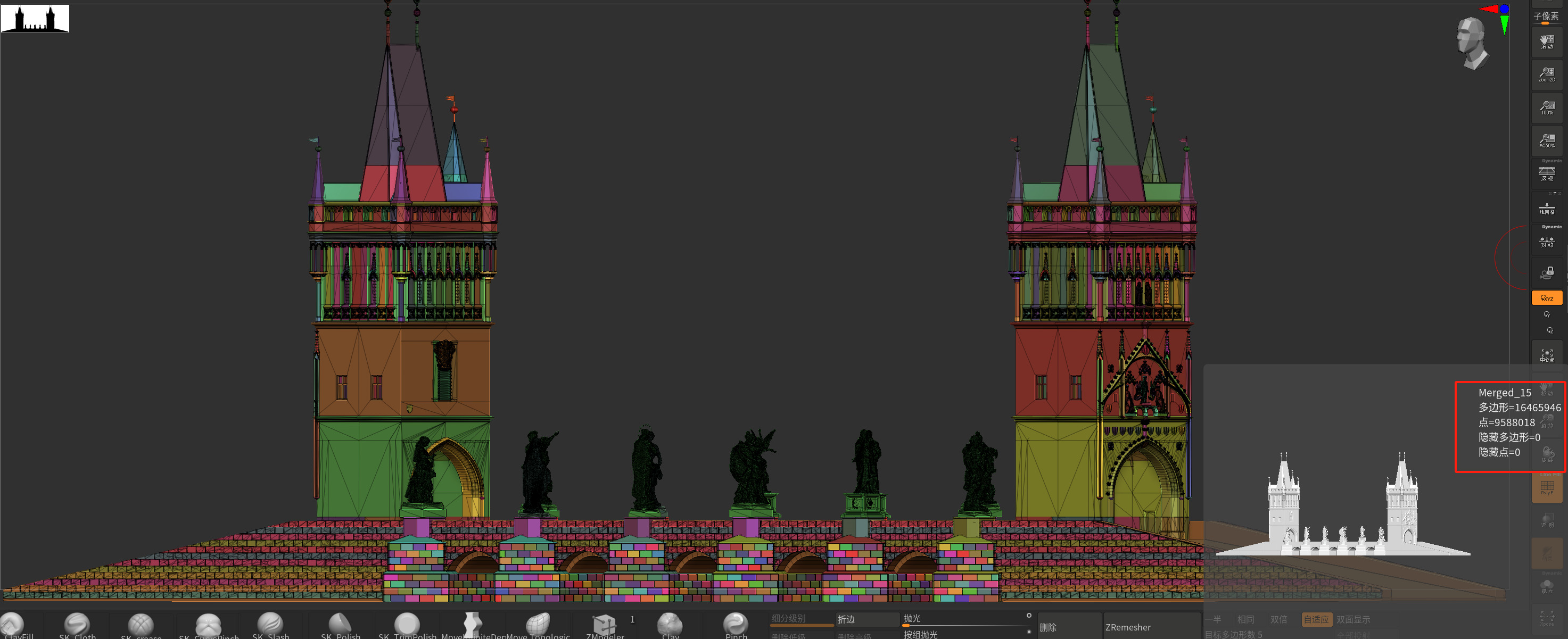Adjust the 细分级别 subdivision level slider
Screen dimensions: 1568x639
(802, 619)
